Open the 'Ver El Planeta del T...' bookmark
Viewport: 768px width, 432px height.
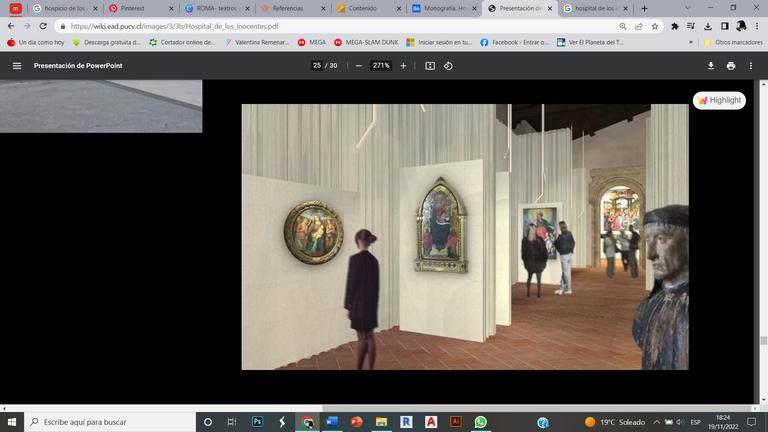point(591,43)
